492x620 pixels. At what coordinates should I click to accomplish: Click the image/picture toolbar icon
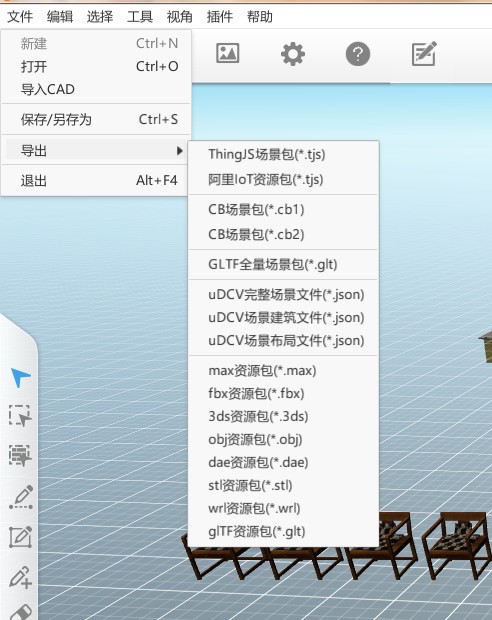tap(227, 53)
